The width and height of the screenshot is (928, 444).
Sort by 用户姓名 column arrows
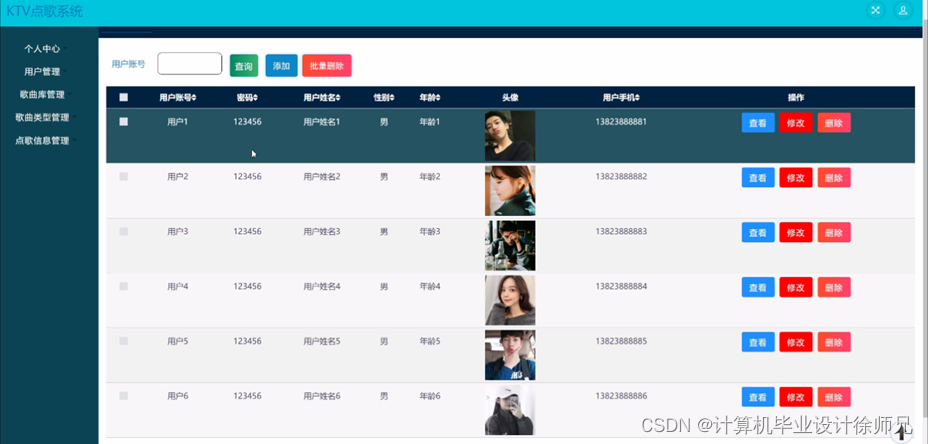(x=338, y=98)
